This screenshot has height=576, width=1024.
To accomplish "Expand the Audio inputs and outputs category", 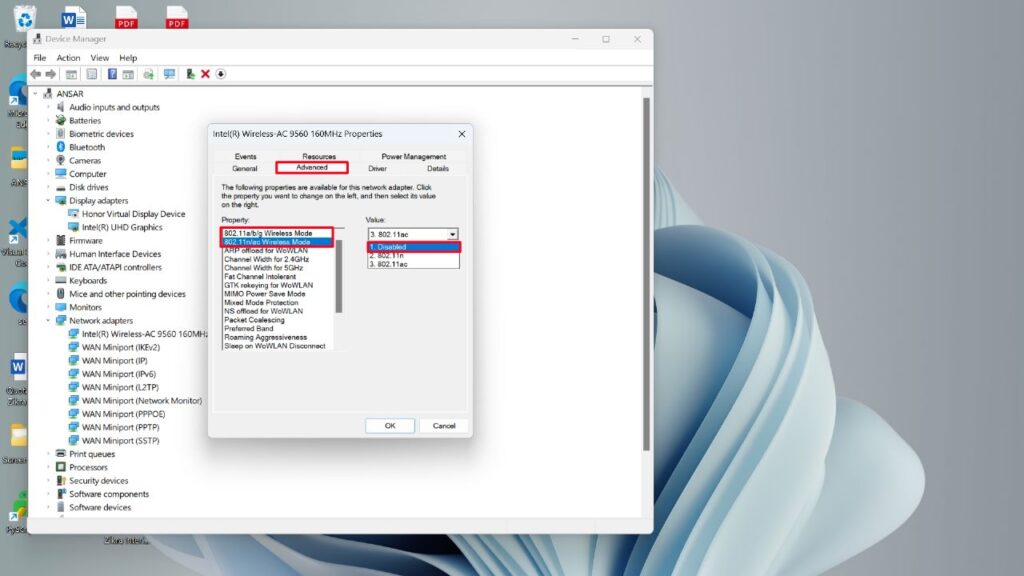I will click(x=48, y=107).
